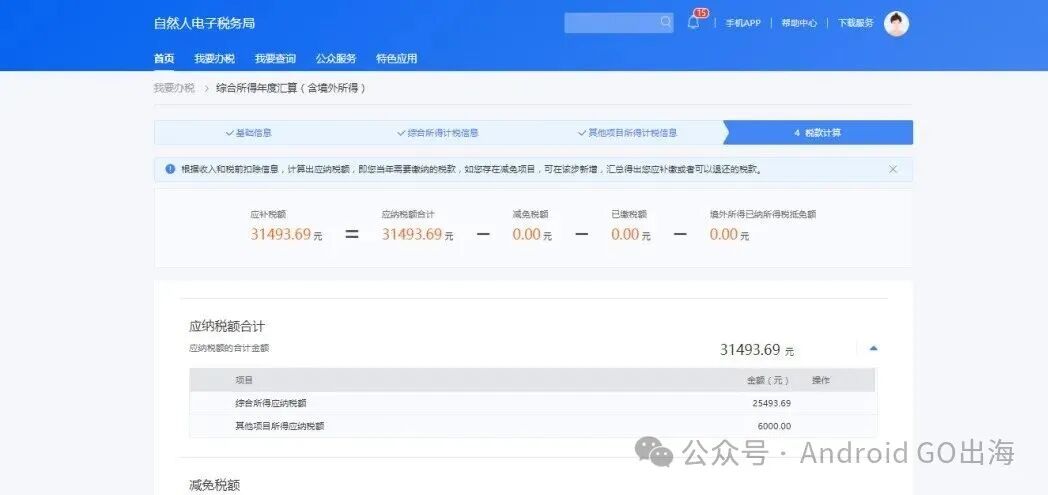Open the user avatar profile

896,23
